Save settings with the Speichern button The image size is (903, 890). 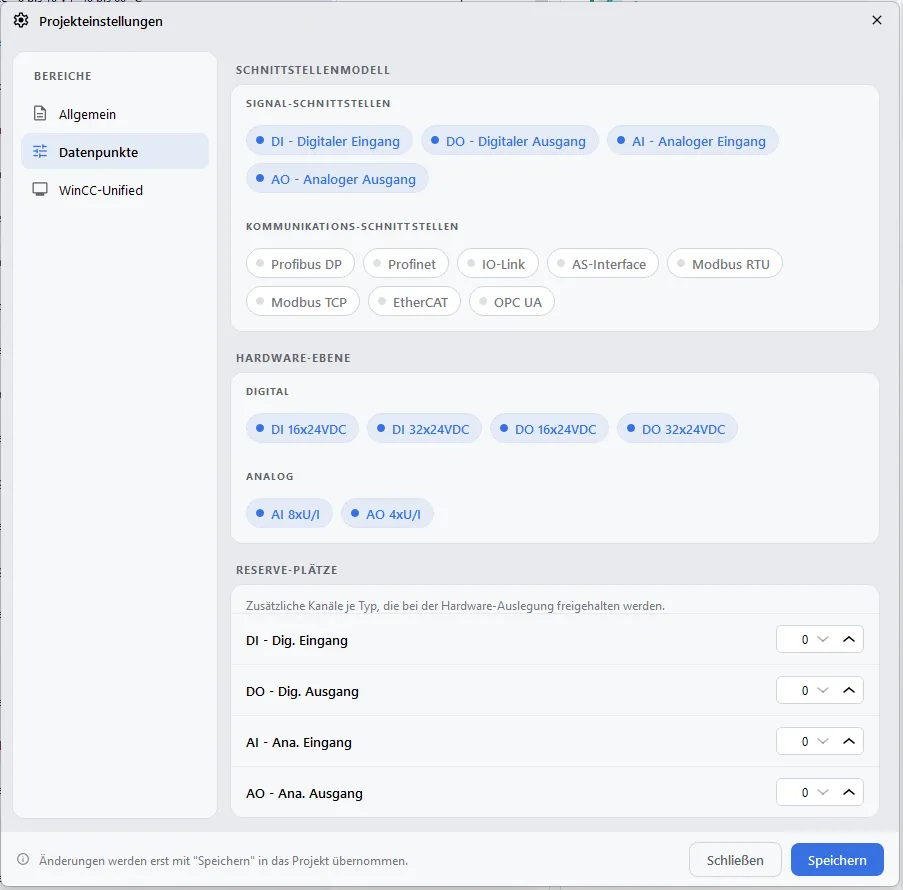coord(837,859)
